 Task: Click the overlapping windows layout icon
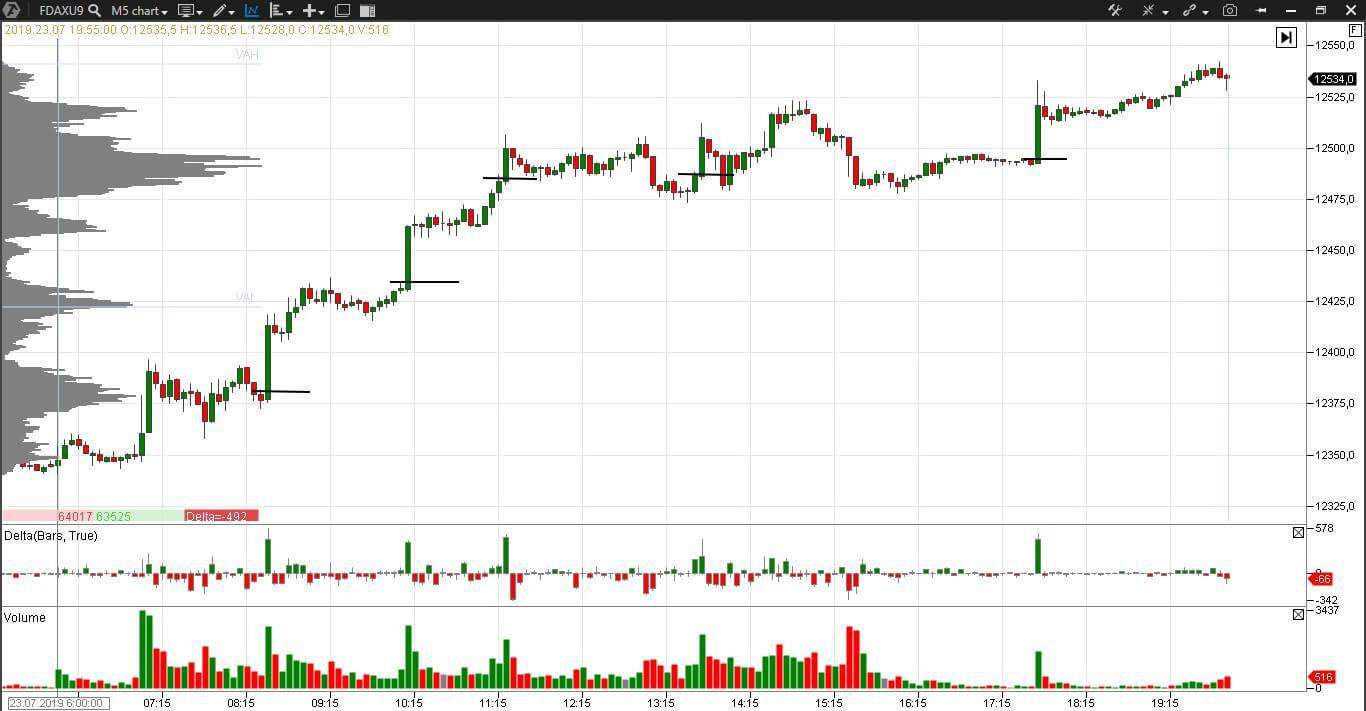coord(342,11)
